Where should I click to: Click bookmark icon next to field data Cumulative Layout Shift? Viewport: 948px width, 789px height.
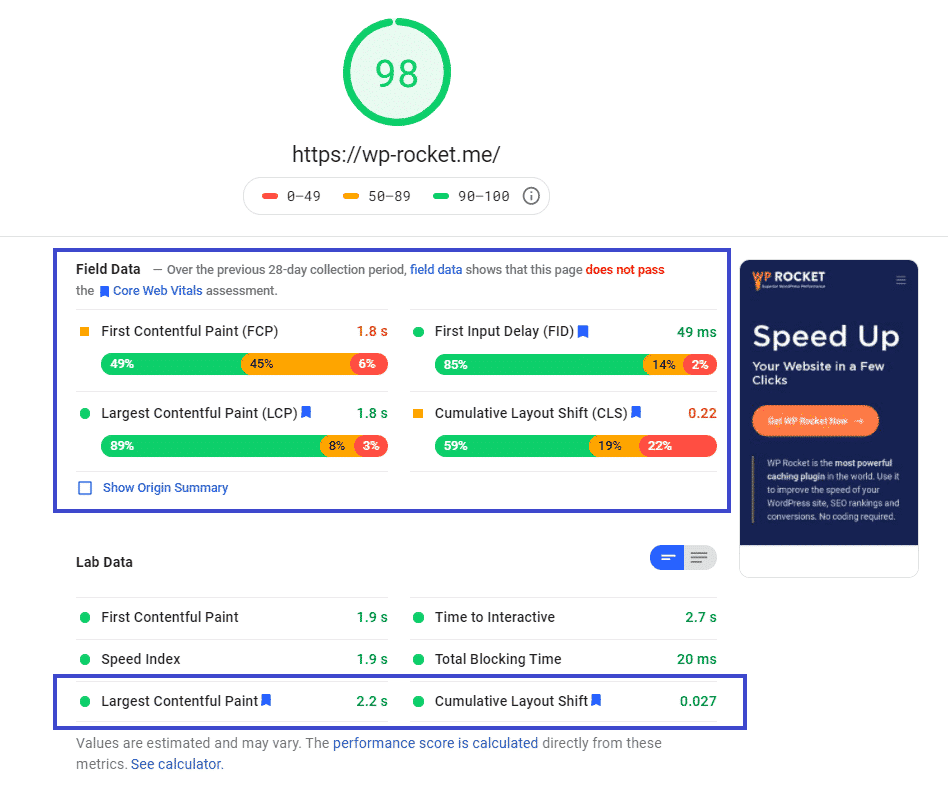635,413
